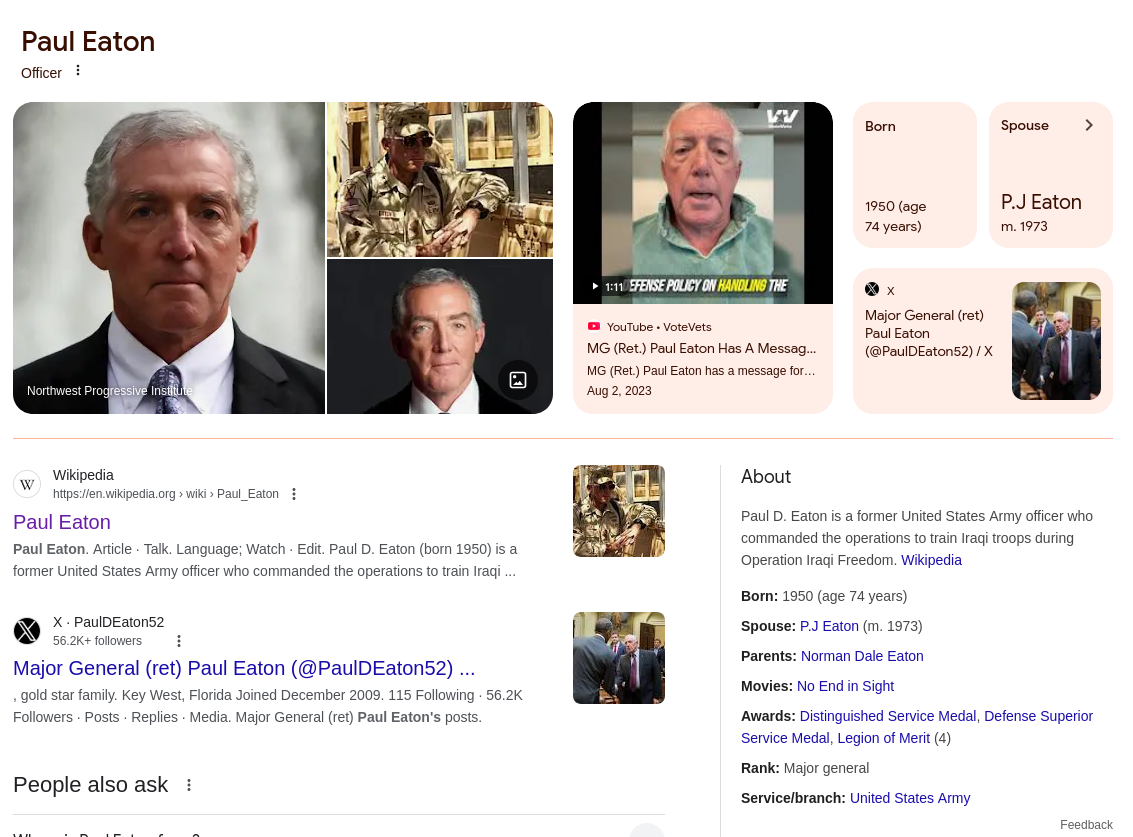Open the VoteVets YouTube video thumbnail
Image resolution: width=1133 pixels, height=837 pixels.
tap(703, 203)
